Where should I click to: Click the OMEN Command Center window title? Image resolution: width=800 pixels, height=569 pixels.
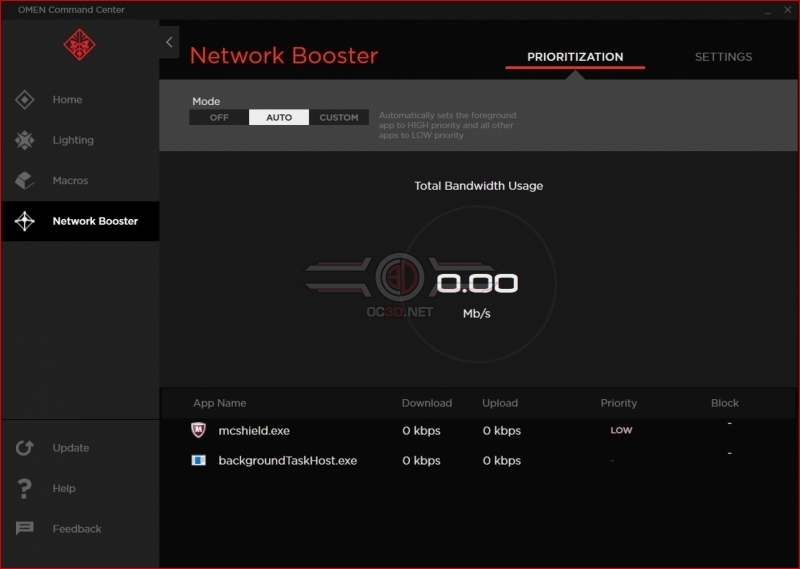click(x=71, y=10)
